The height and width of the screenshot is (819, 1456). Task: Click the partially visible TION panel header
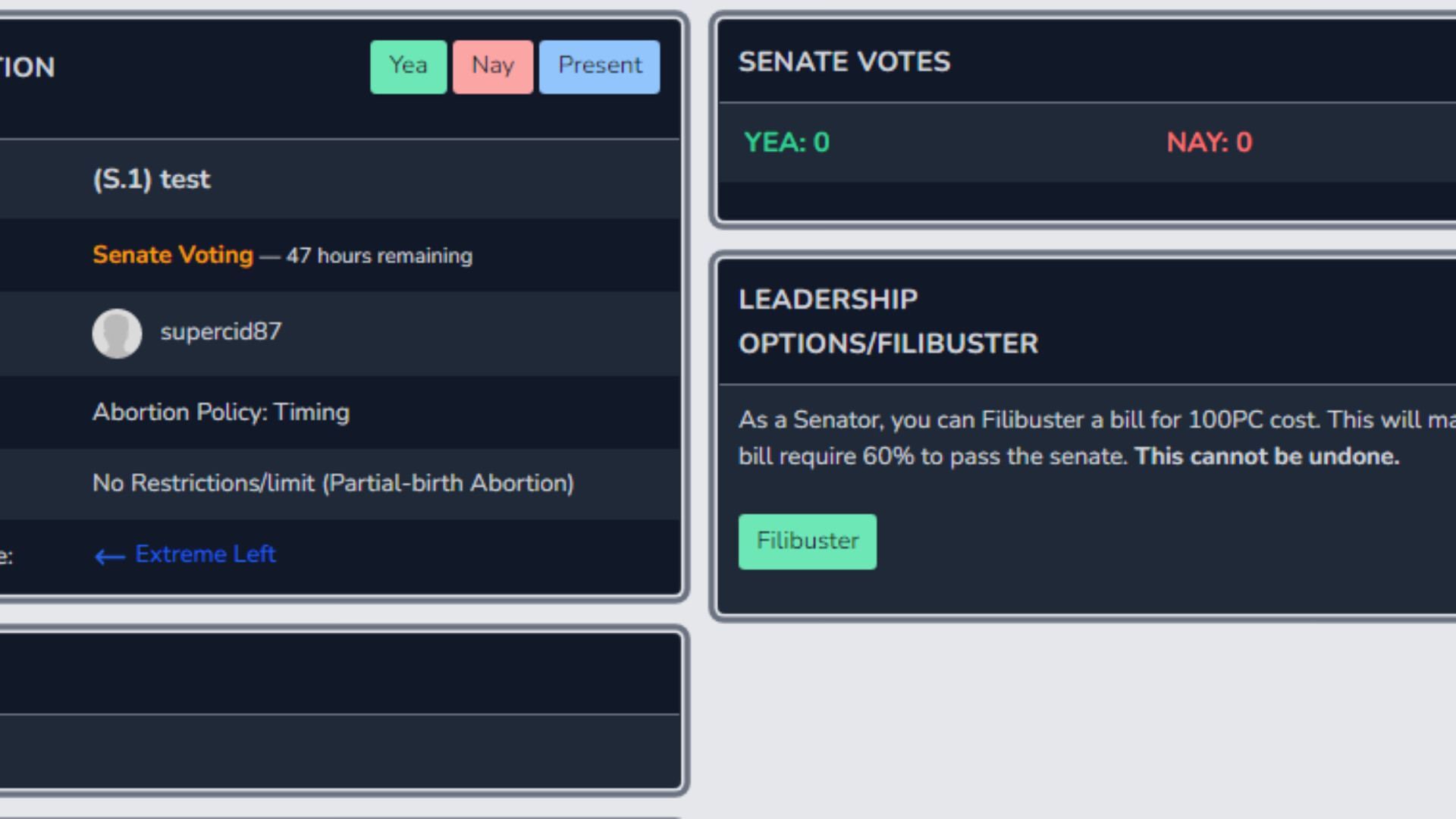click(27, 67)
